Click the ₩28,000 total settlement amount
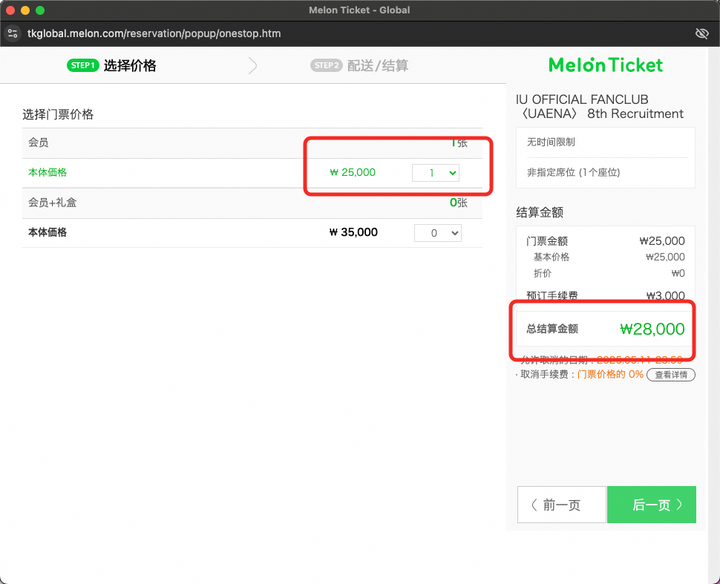This screenshot has width=720, height=584. pos(652,329)
